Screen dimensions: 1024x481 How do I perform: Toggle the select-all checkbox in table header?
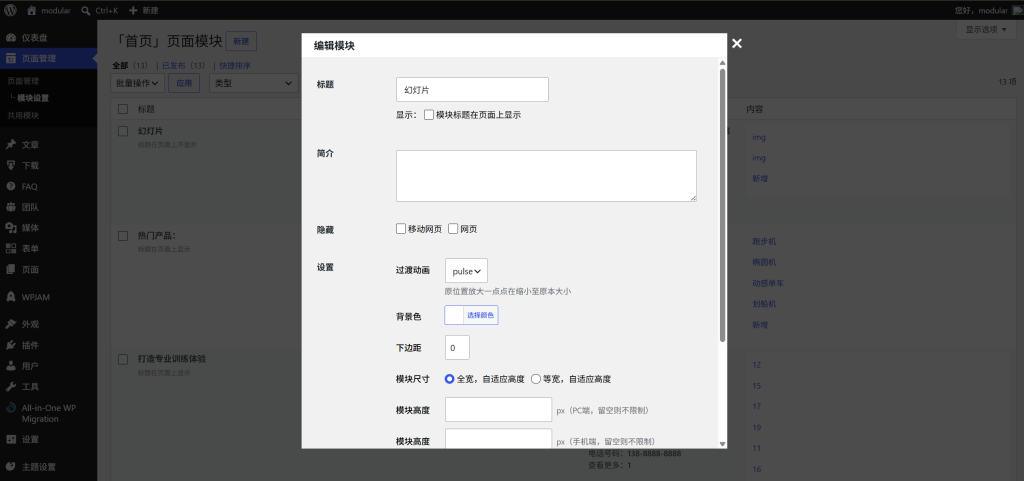[x=123, y=109]
